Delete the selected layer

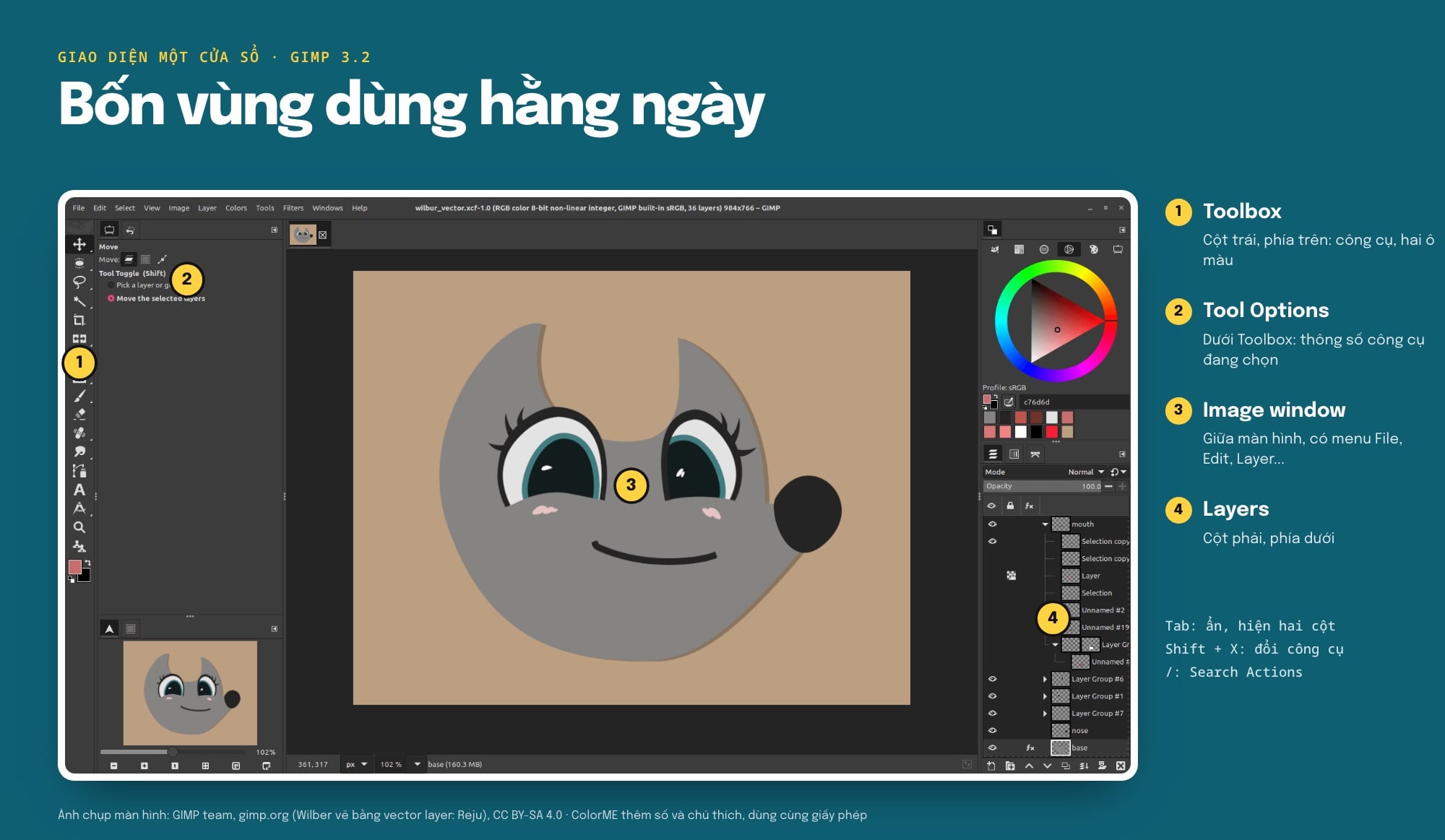tap(1121, 766)
